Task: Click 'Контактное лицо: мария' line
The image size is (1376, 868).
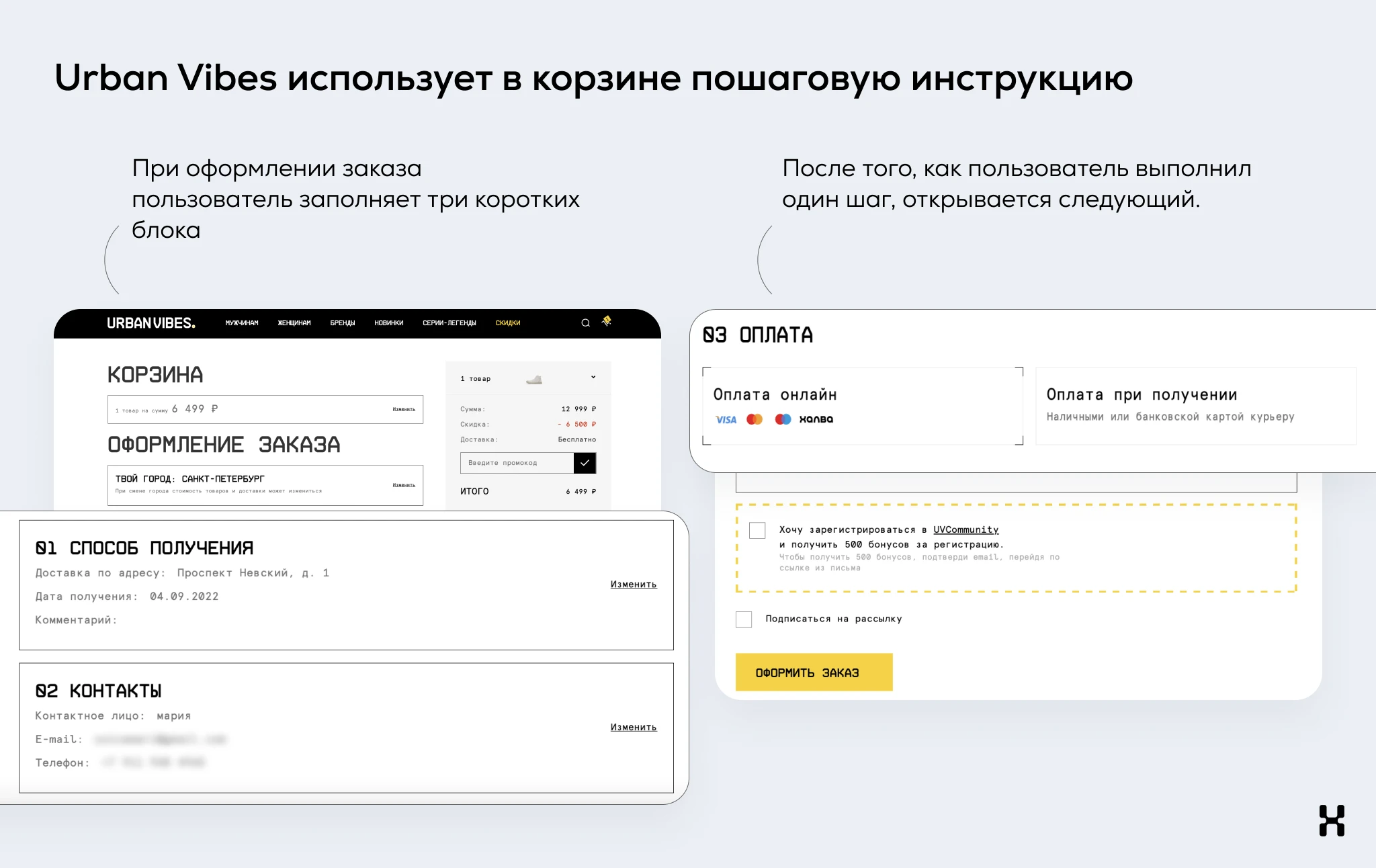Action: (113, 716)
